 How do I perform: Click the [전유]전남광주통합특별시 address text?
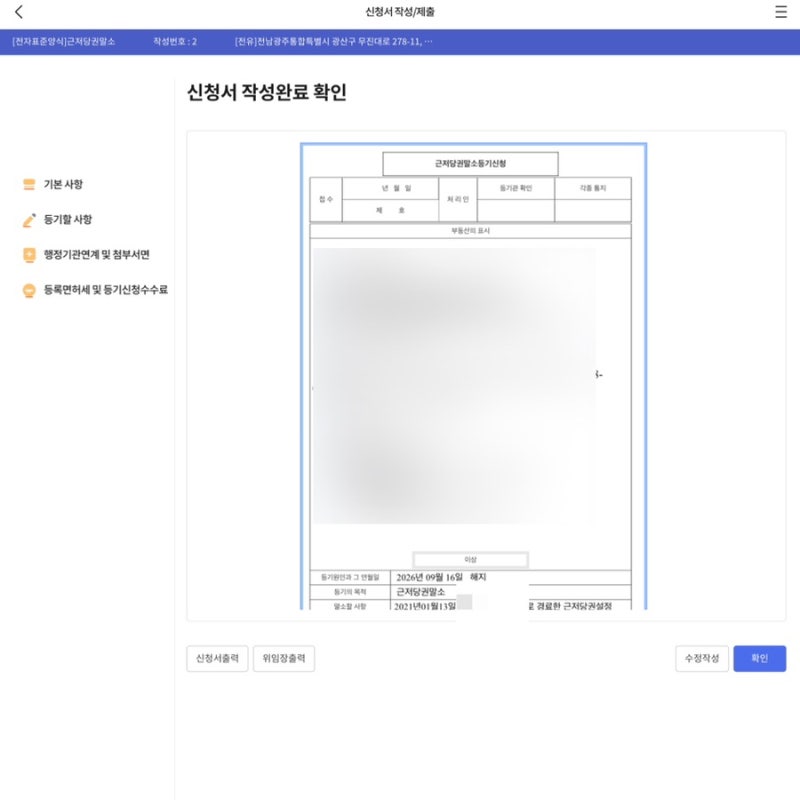tap(334, 41)
